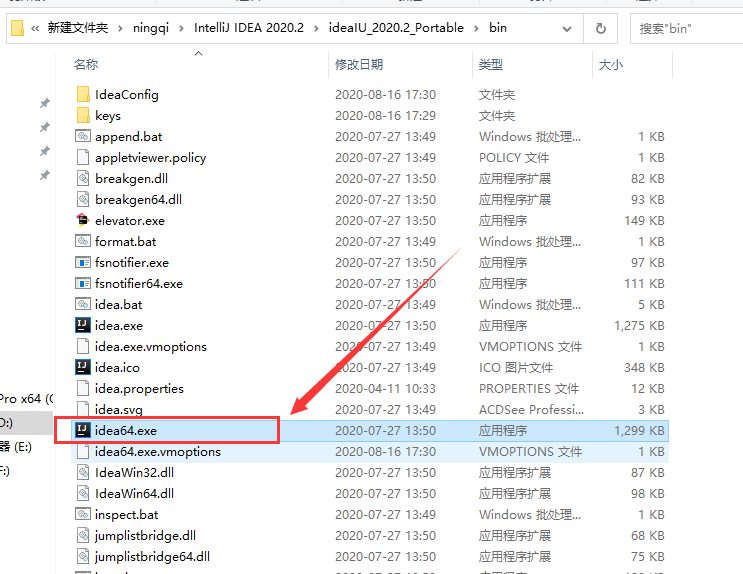Expand the chevron after ningqi
The height and width of the screenshot is (574, 743).
(181, 28)
